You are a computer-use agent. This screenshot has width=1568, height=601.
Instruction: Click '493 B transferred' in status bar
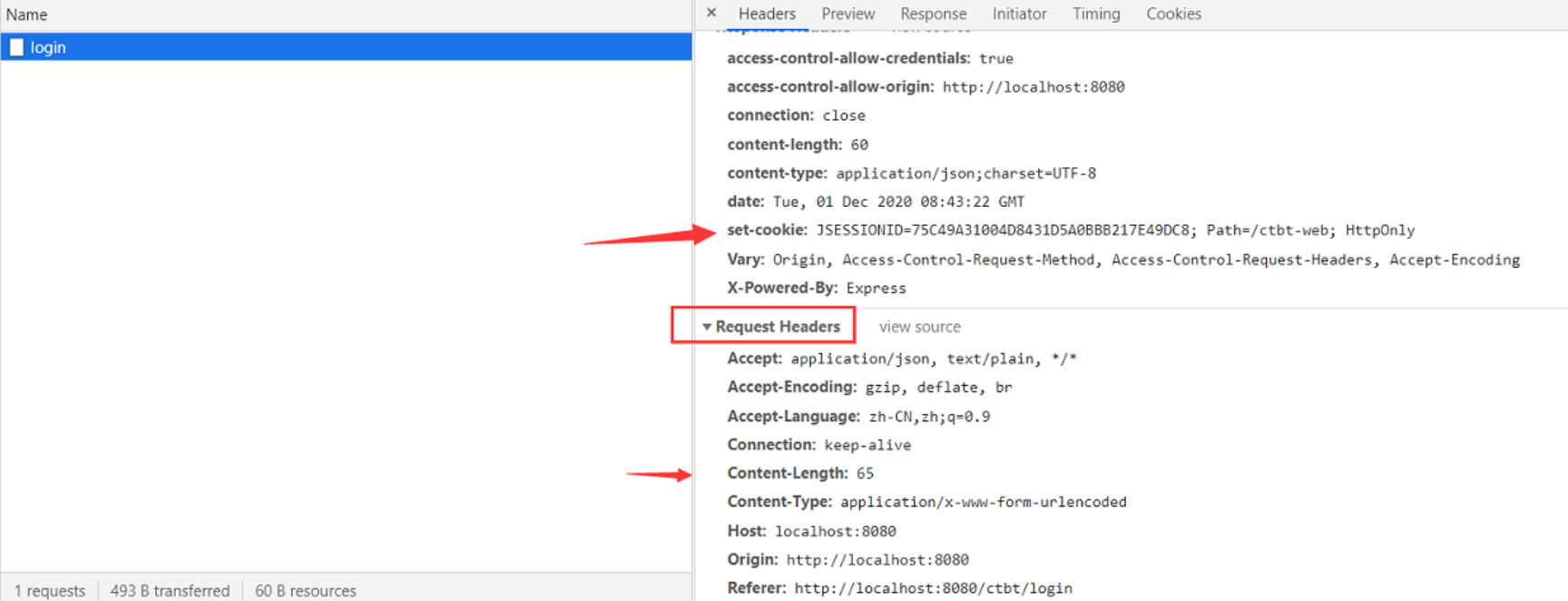pyautogui.click(x=170, y=590)
